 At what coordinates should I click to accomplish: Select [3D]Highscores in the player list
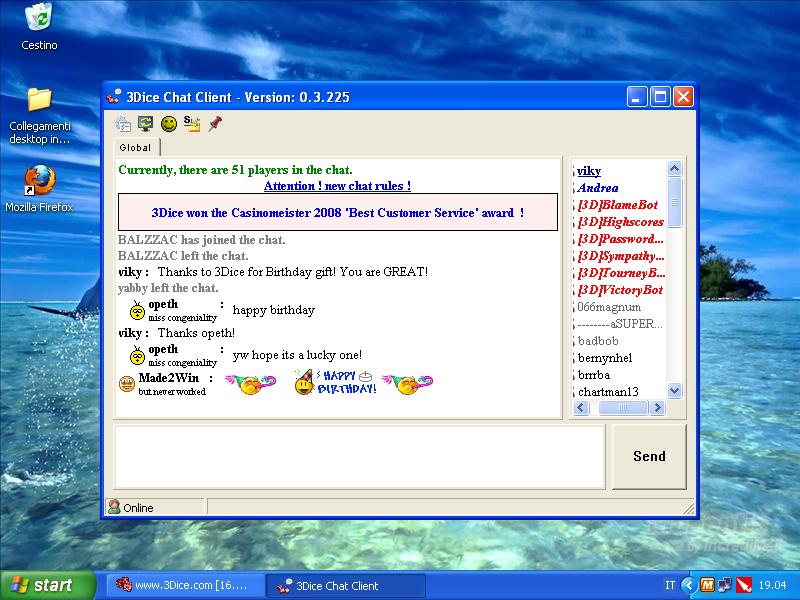620,222
